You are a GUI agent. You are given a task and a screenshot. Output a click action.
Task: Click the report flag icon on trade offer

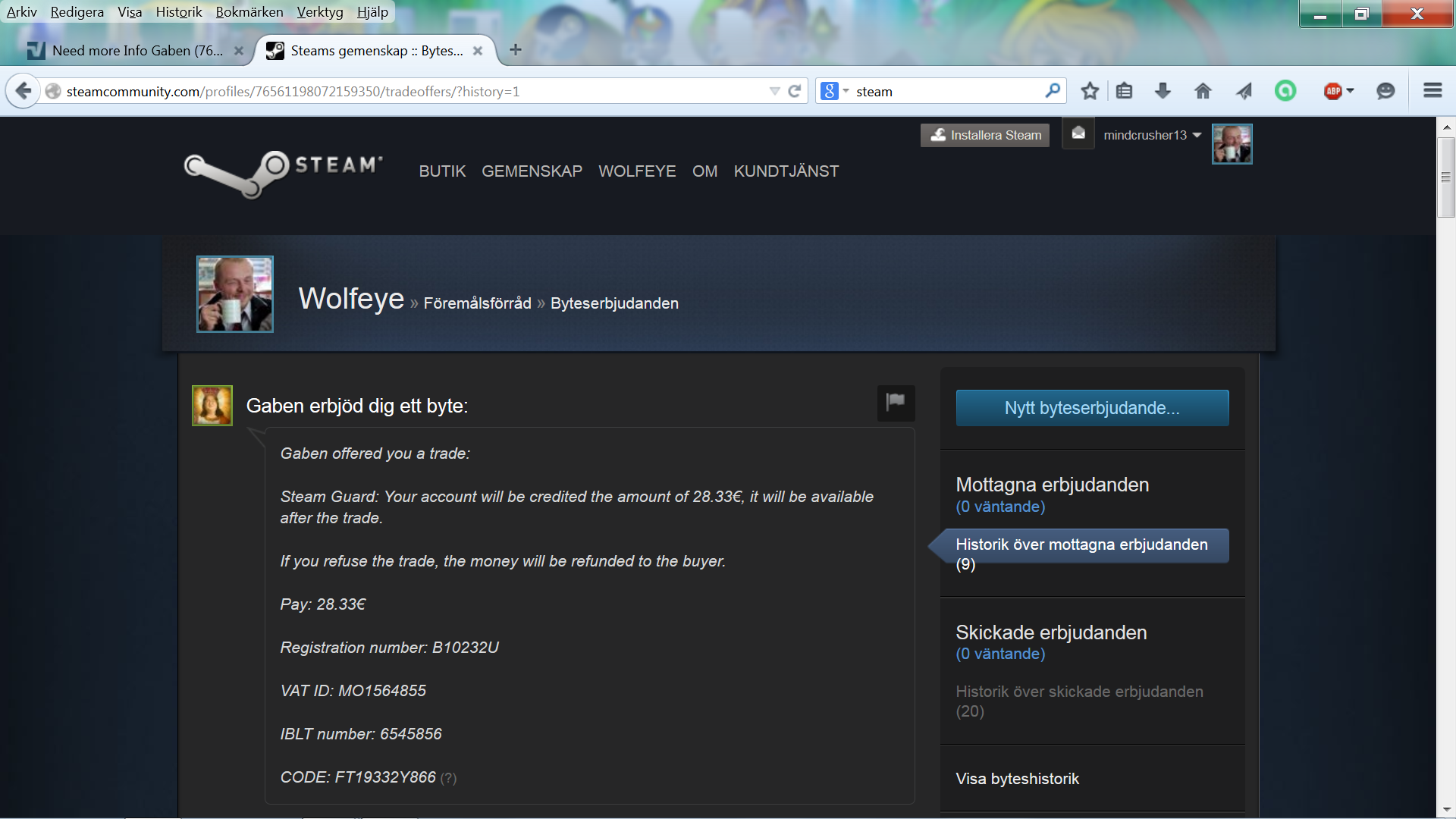(896, 402)
